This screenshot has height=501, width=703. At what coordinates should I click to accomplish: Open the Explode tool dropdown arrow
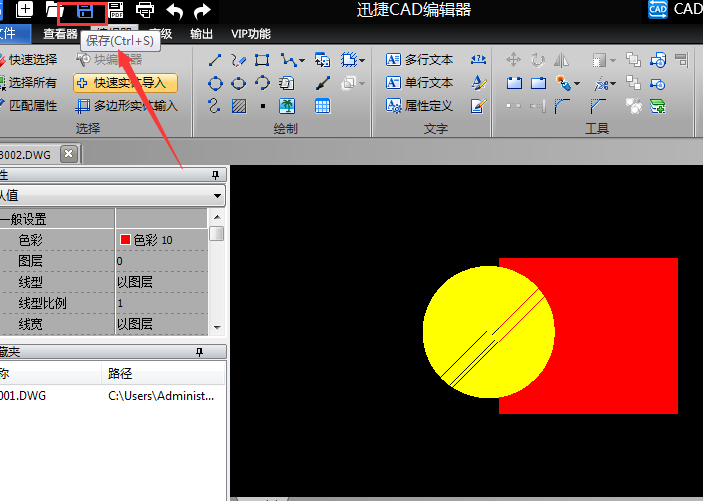click(577, 83)
